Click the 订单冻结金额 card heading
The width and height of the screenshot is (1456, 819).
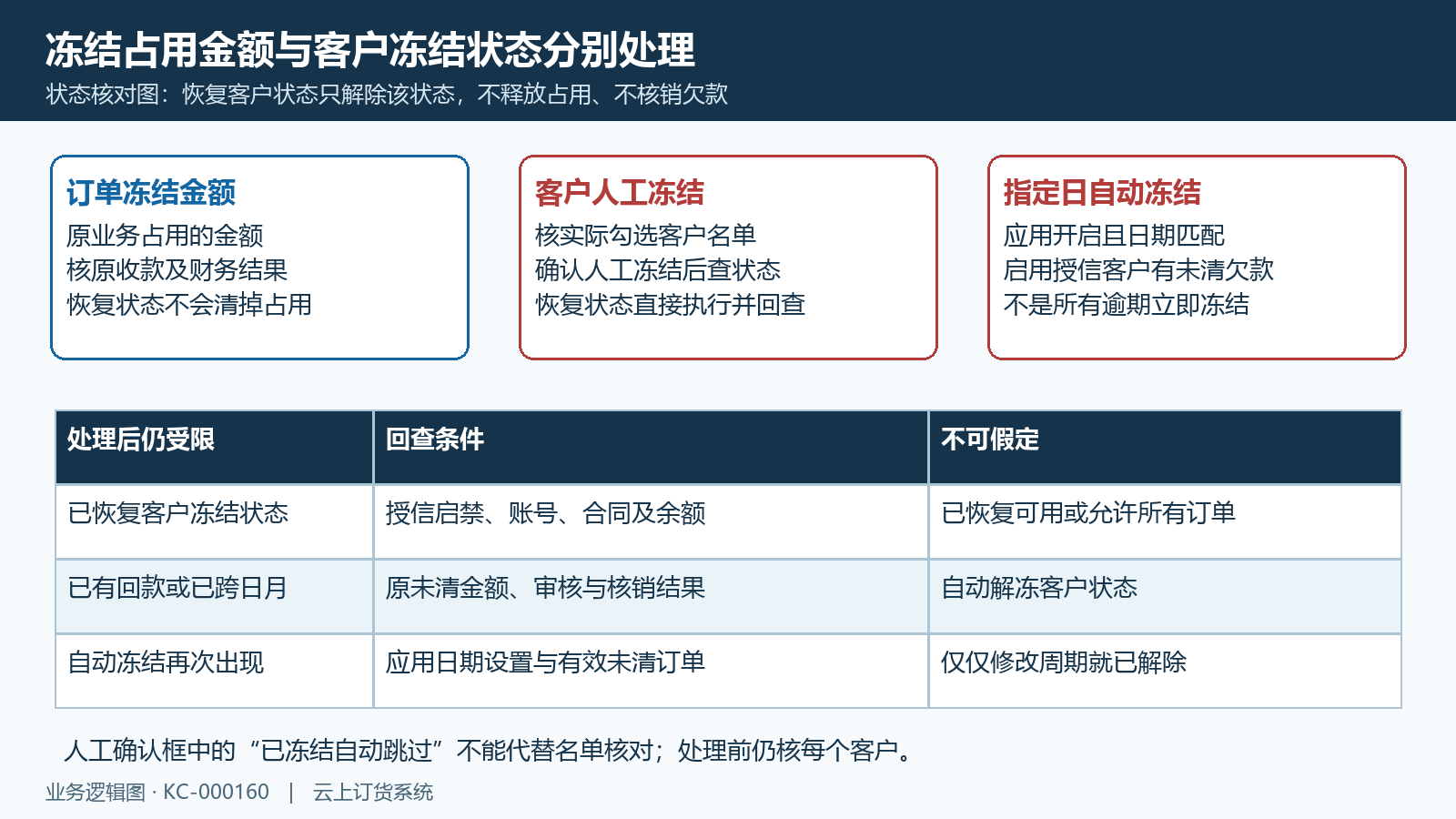[151, 192]
